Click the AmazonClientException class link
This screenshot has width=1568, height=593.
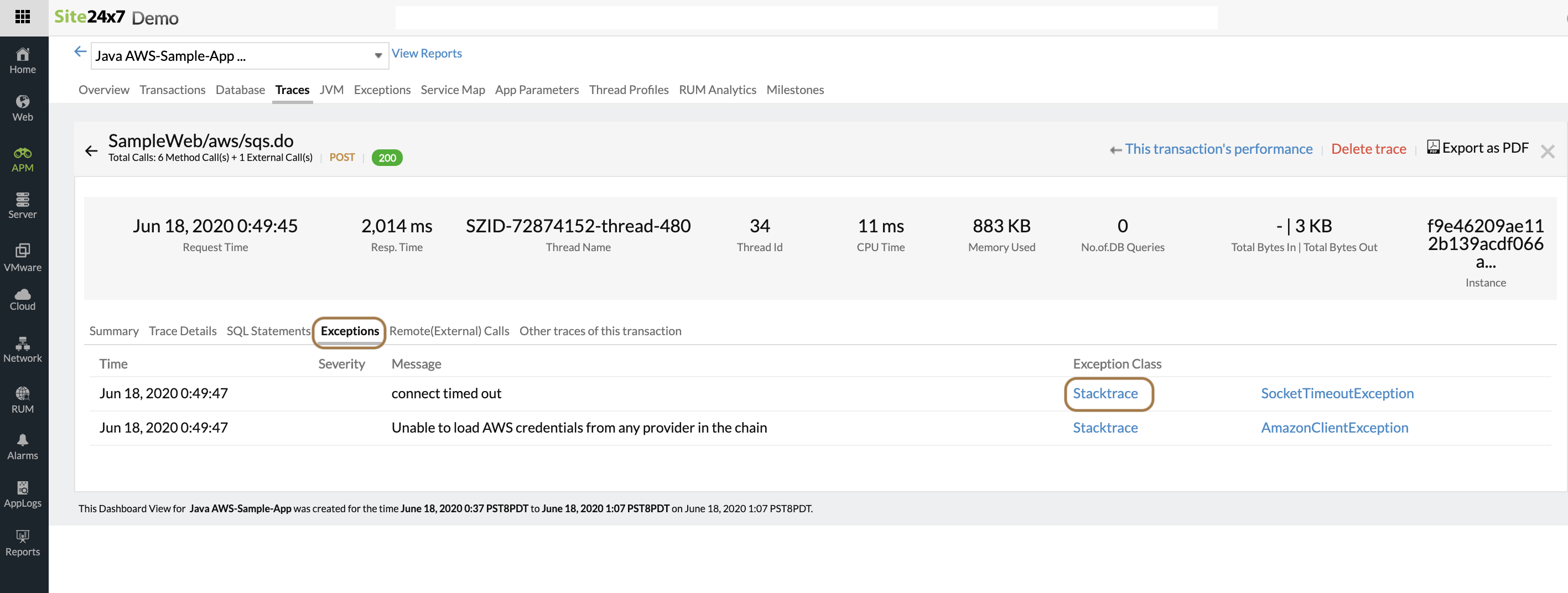(1335, 428)
